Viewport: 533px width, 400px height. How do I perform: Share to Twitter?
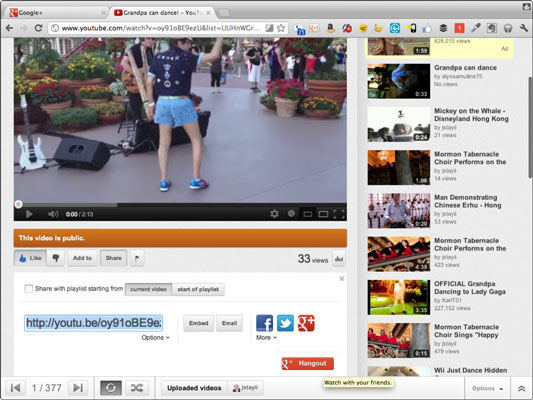285,323
